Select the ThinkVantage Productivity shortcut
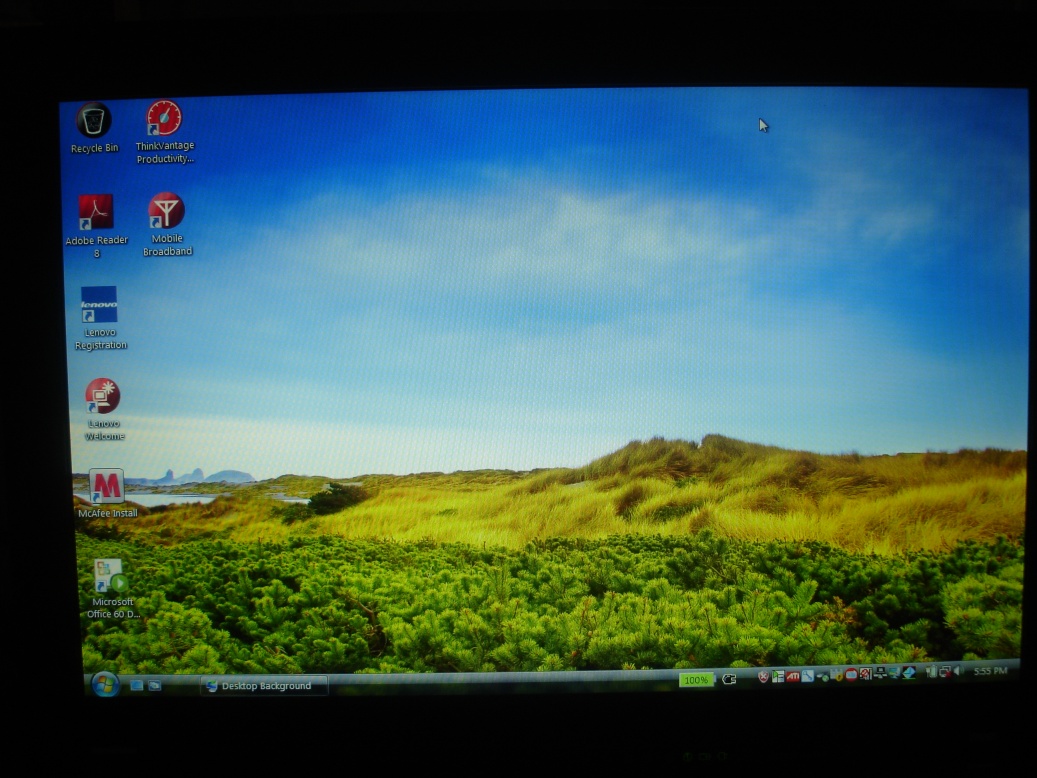 coord(165,132)
